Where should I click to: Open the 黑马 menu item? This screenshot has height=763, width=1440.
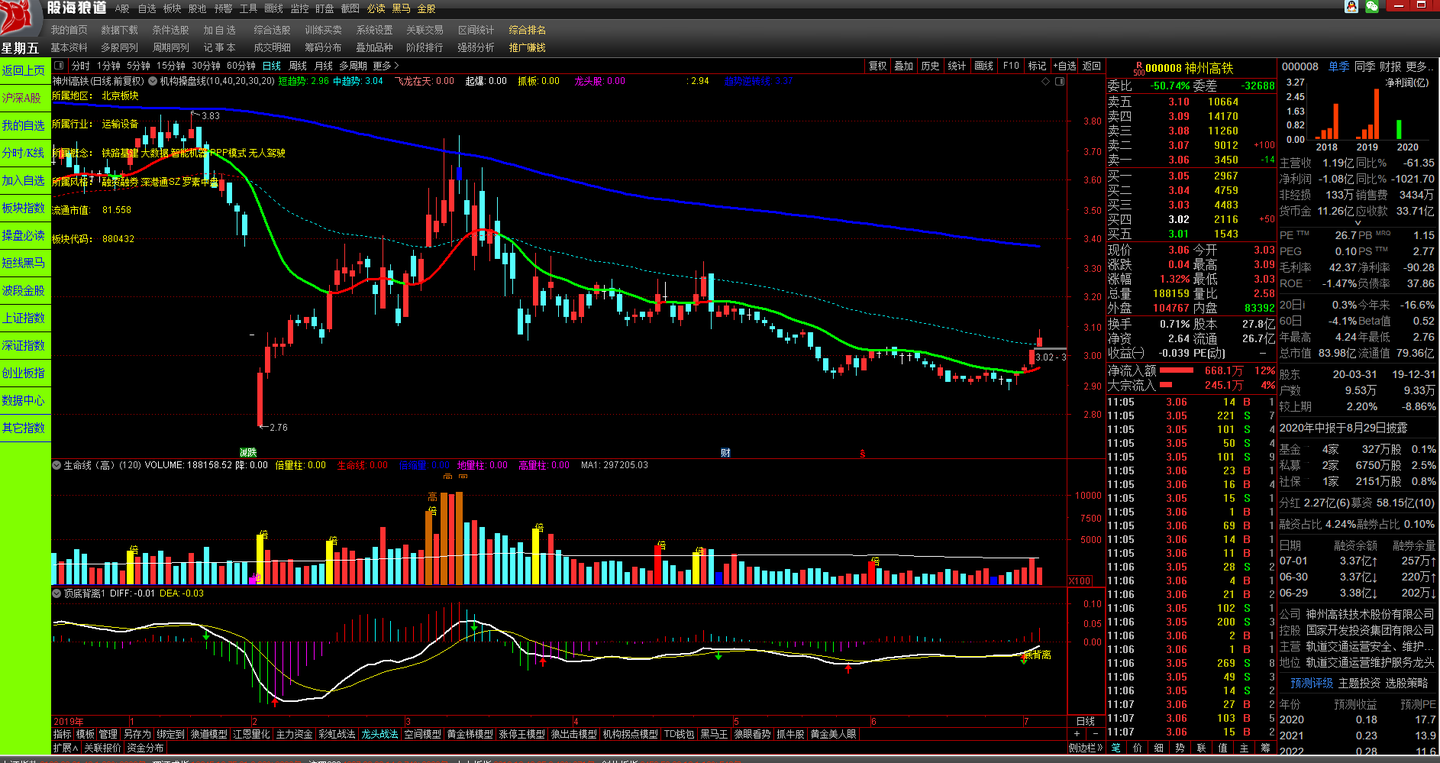tap(401, 7)
